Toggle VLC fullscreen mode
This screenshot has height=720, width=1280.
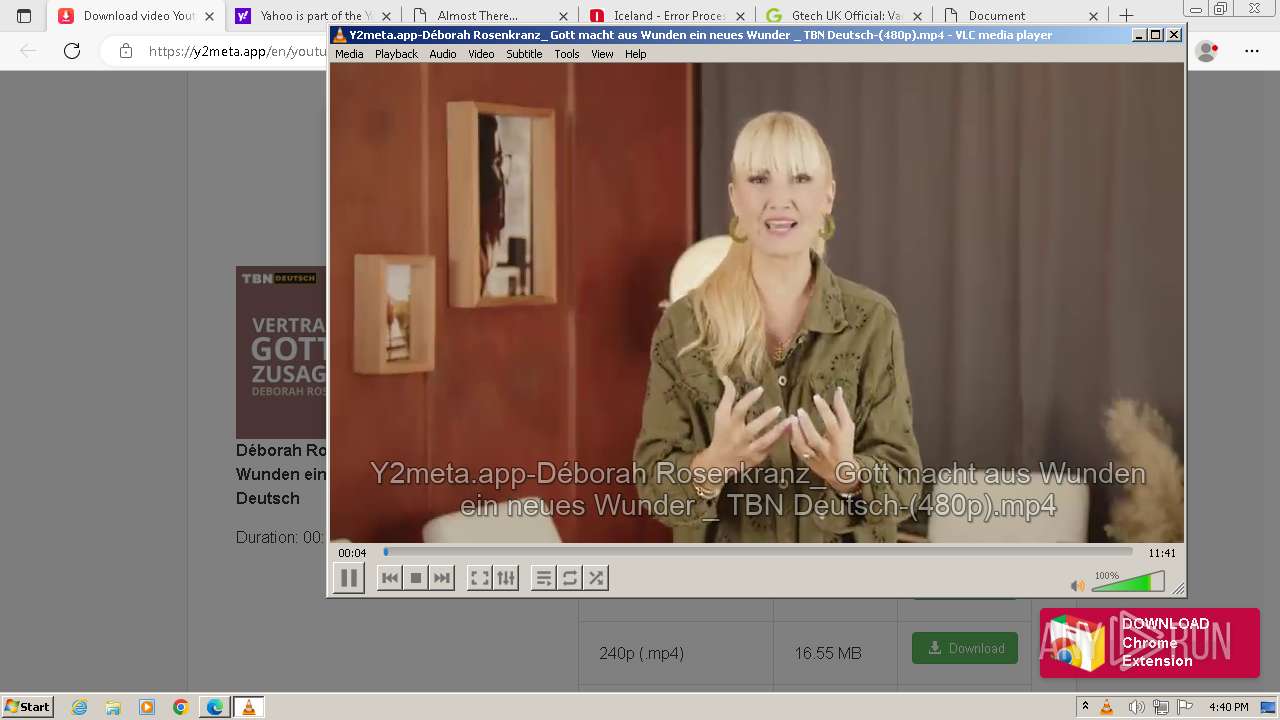(480, 578)
